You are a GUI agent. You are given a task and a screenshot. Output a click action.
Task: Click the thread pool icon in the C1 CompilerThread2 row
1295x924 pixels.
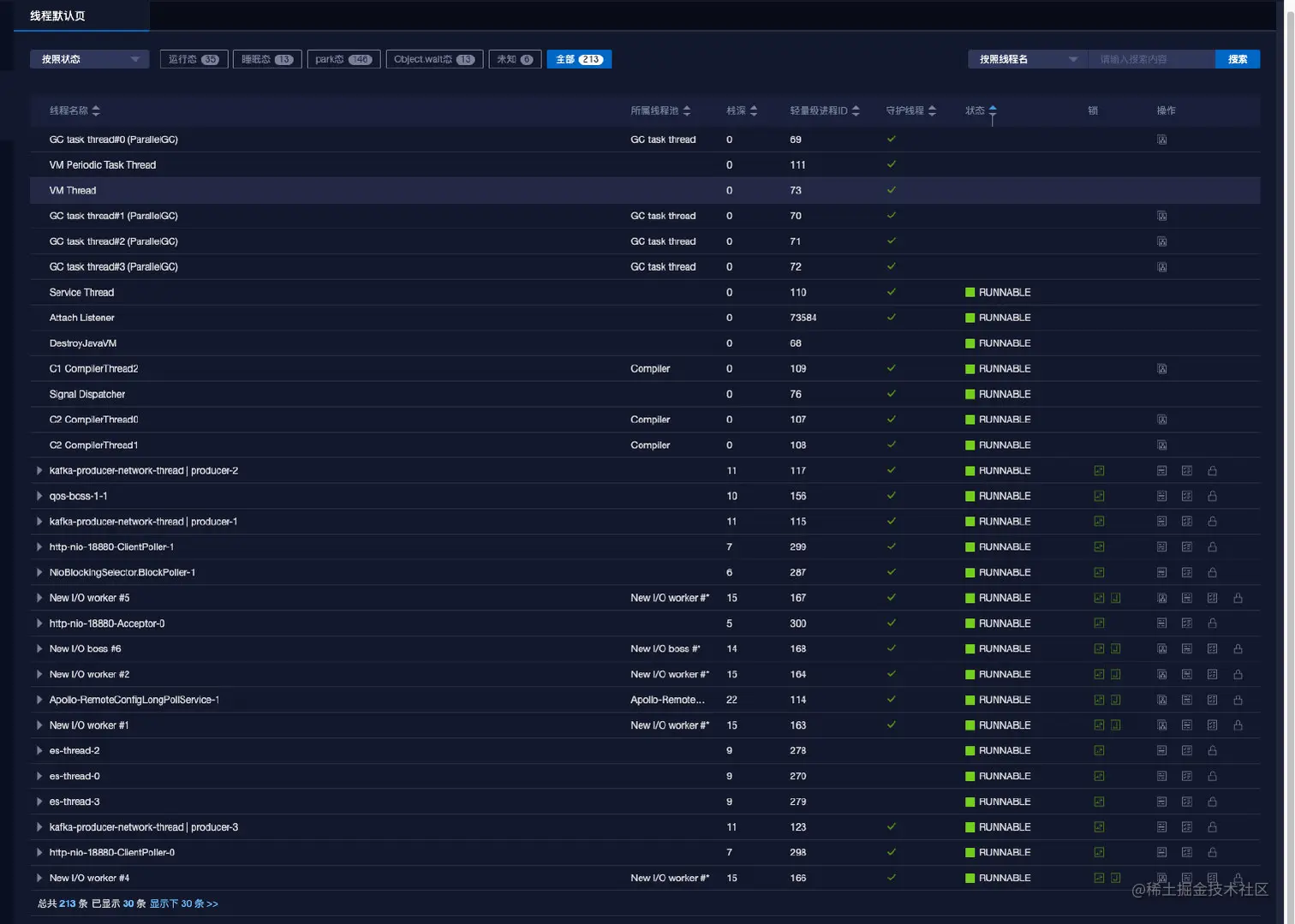[x=1161, y=369]
